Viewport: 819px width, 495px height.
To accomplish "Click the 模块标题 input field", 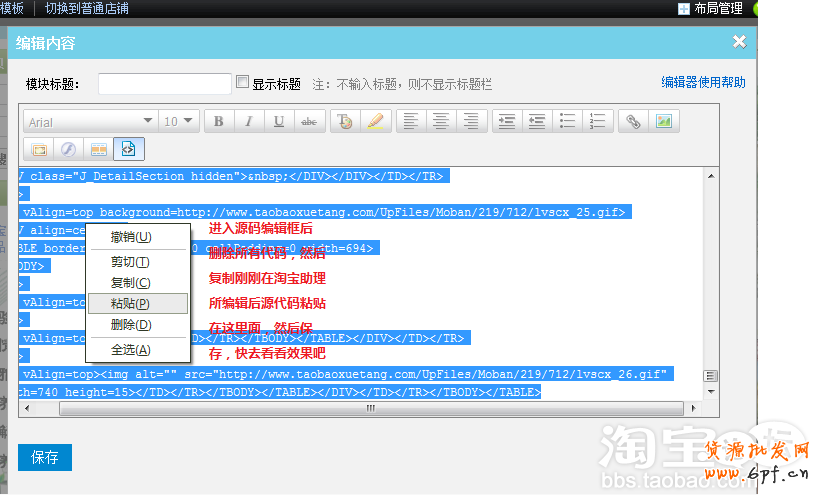I will (165, 84).
